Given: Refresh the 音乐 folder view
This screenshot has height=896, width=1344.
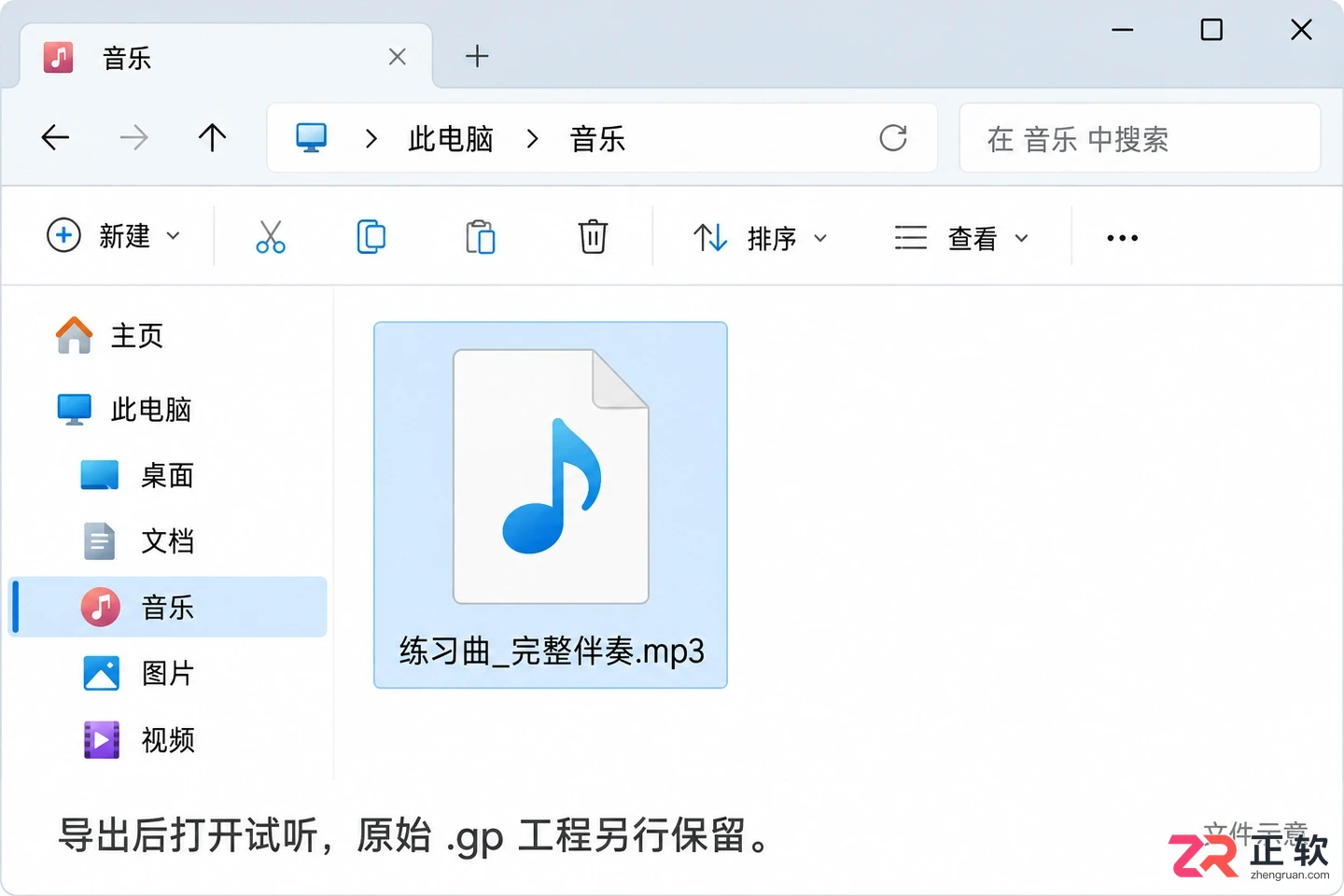Looking at the screenshot, I should coord(893,138).
